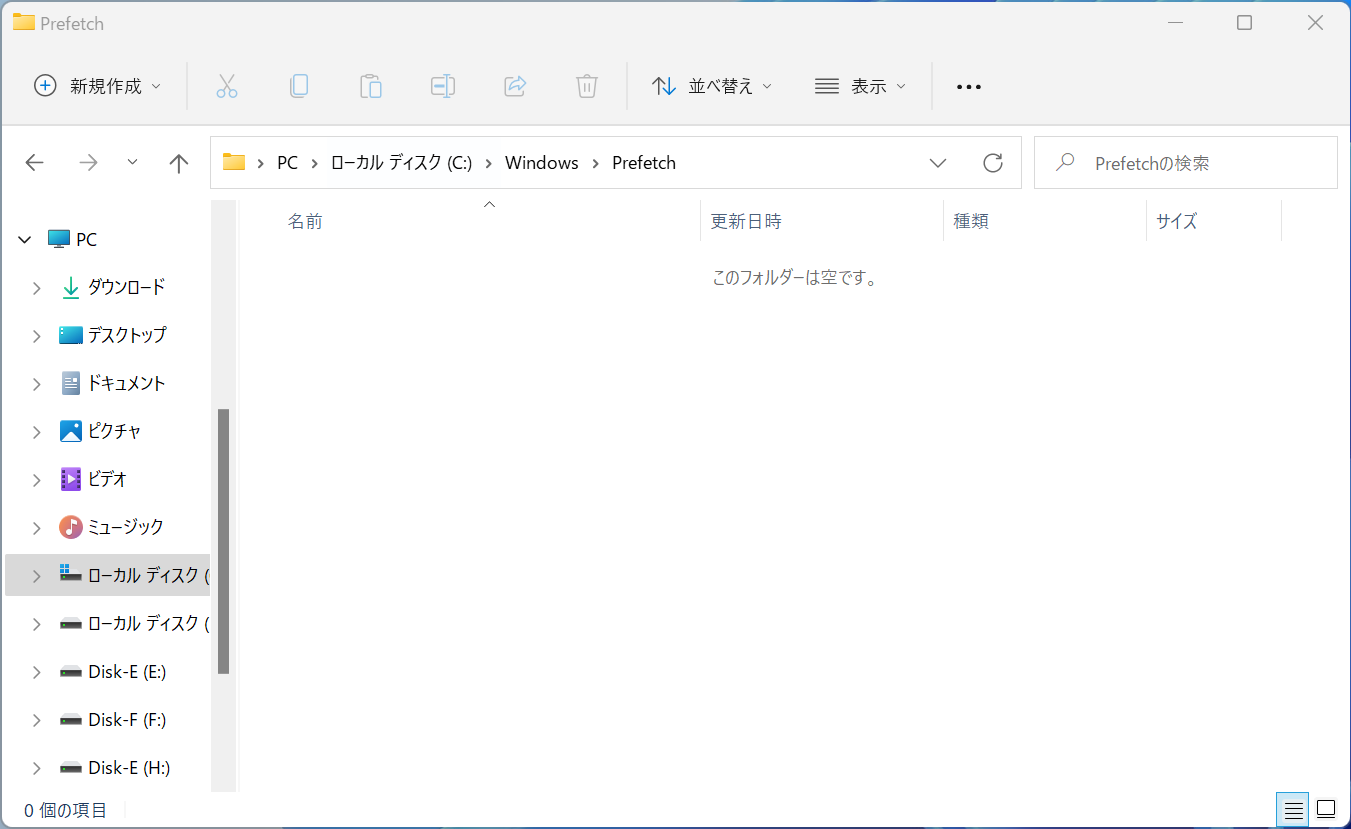Viewport: 1351px width, 829px height.
Task: Click the navigation pane scrollbar
Action: tap(224, 541)
